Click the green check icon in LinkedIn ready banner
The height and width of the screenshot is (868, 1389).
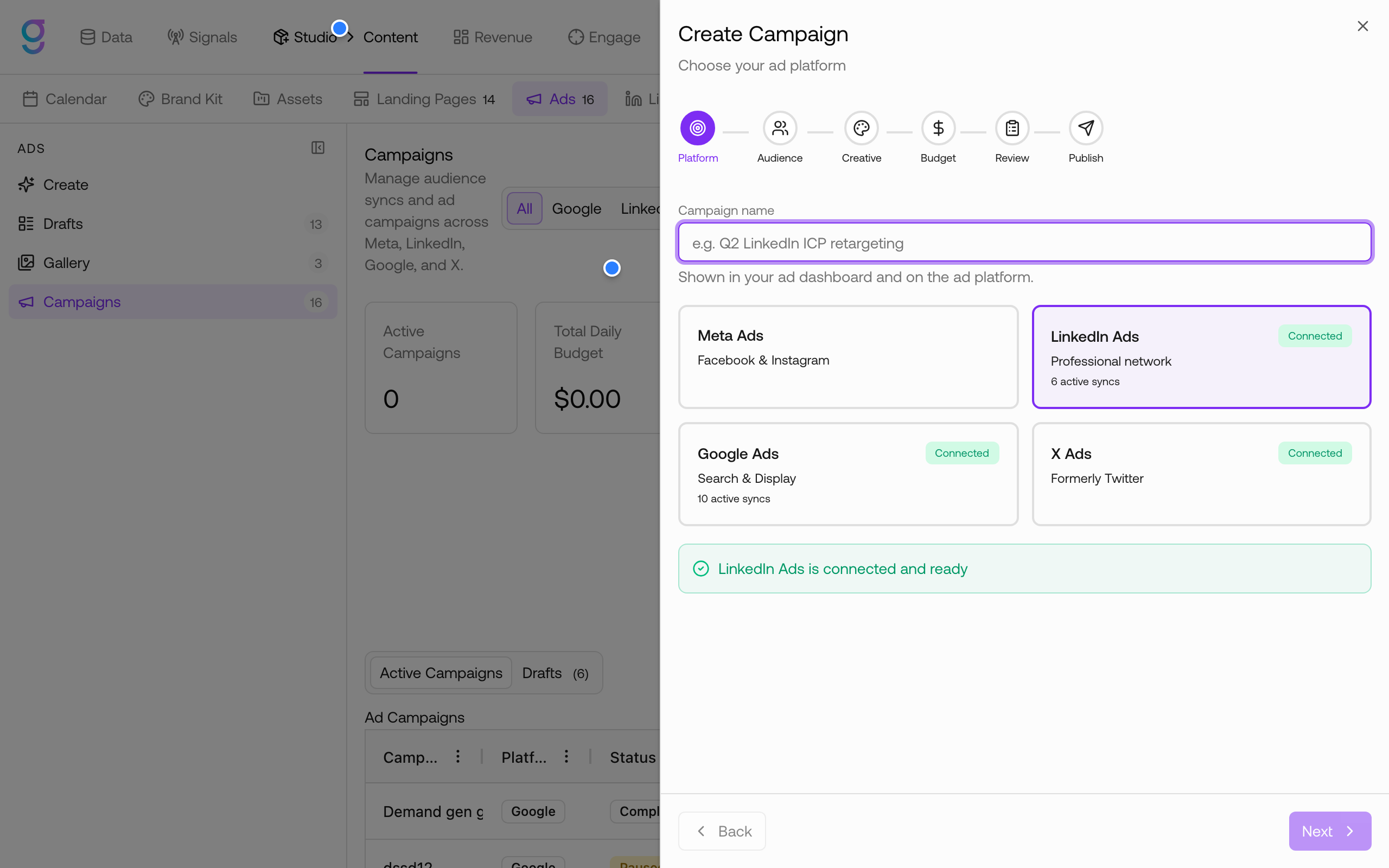click(x=701, y=569)
